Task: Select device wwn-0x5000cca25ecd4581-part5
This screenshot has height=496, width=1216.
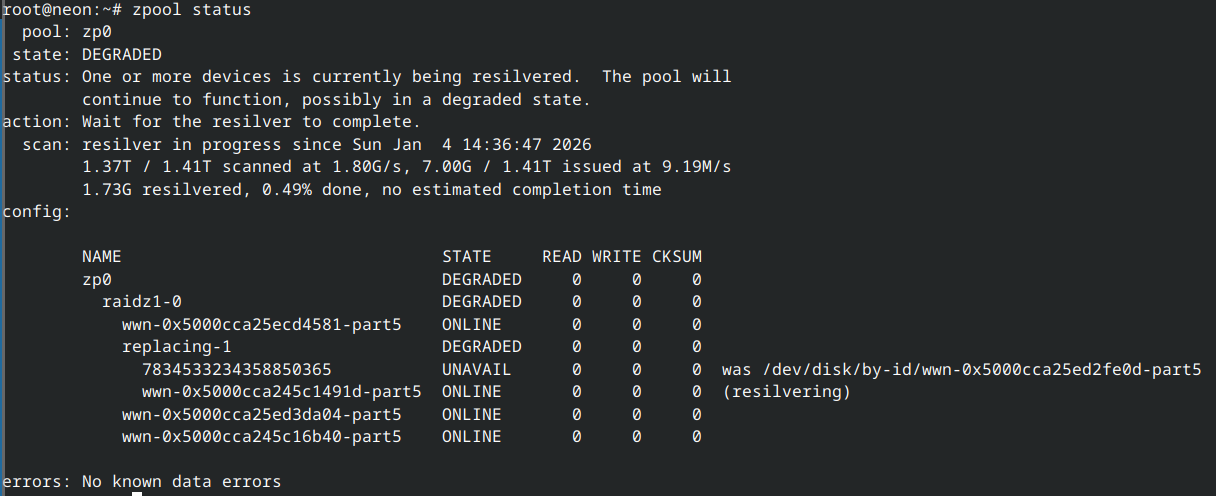Action: click(261, 324)
